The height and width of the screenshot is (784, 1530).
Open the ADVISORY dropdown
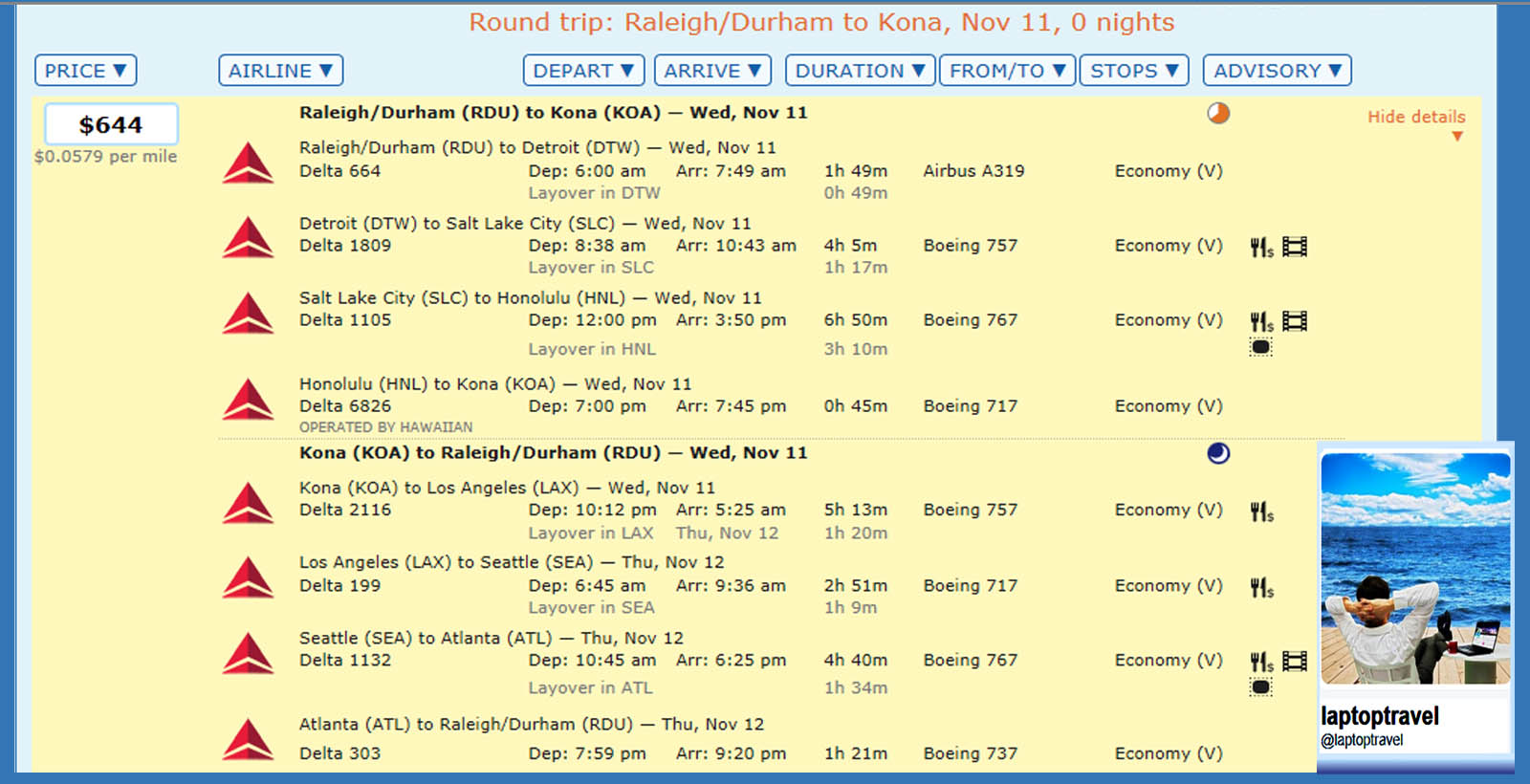coord(1277,71)
